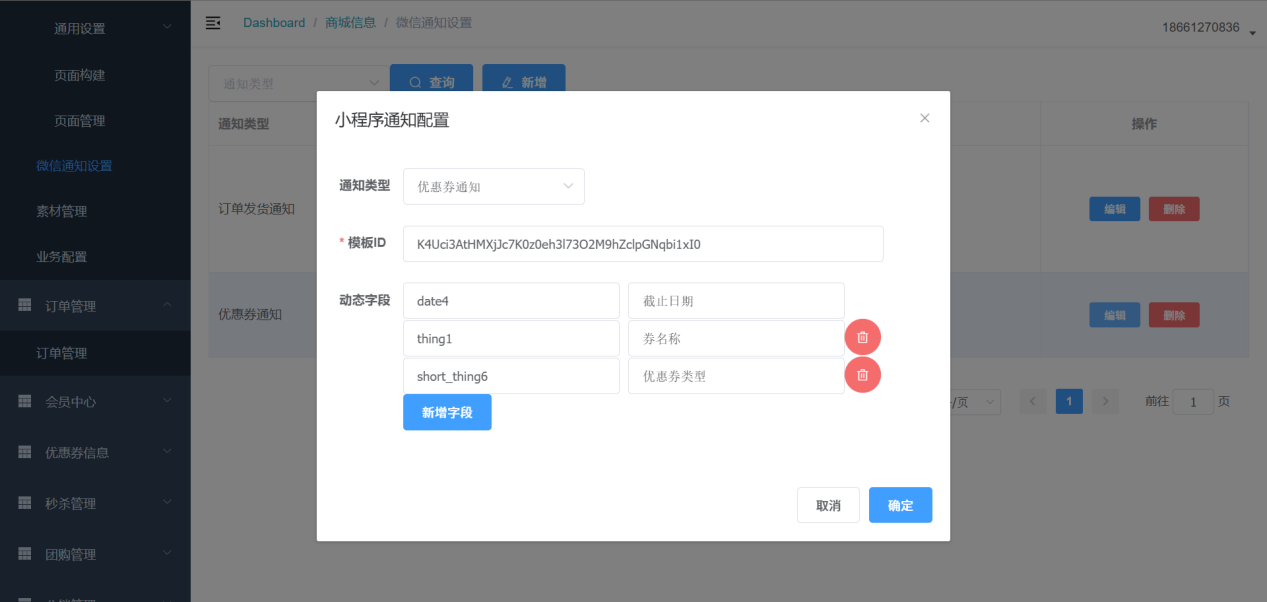Open 业务配置 in the sidebar

(62, 257)
